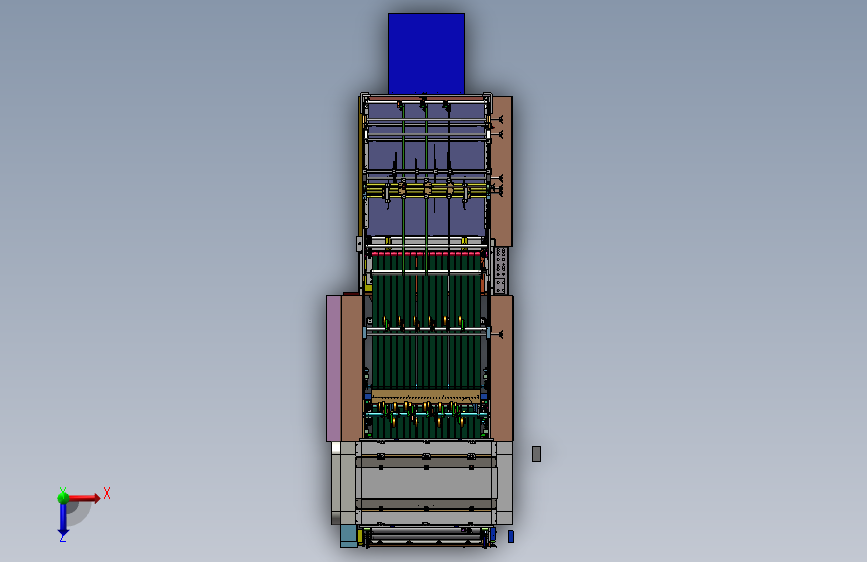Select the cyan cross bar near the lower rollers
Screen dimensions: 867x562
[x=426, y=413]
